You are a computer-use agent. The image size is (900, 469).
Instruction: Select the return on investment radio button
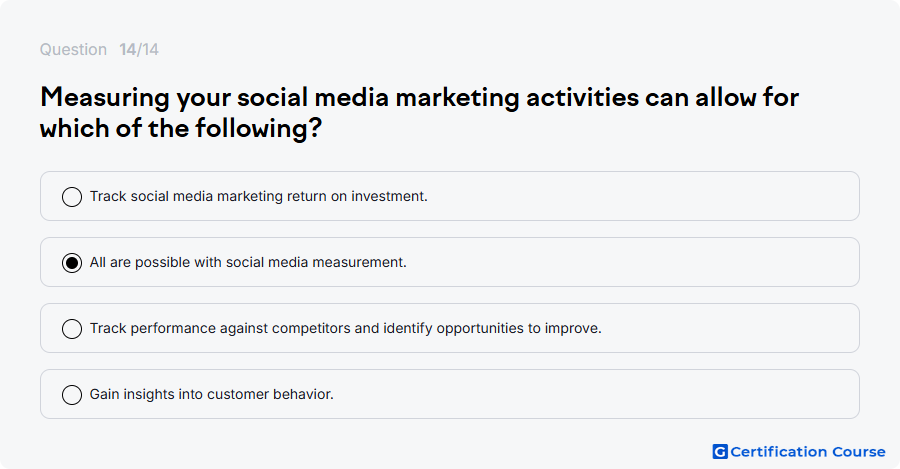pyautogui.click(x=72, y=196)
